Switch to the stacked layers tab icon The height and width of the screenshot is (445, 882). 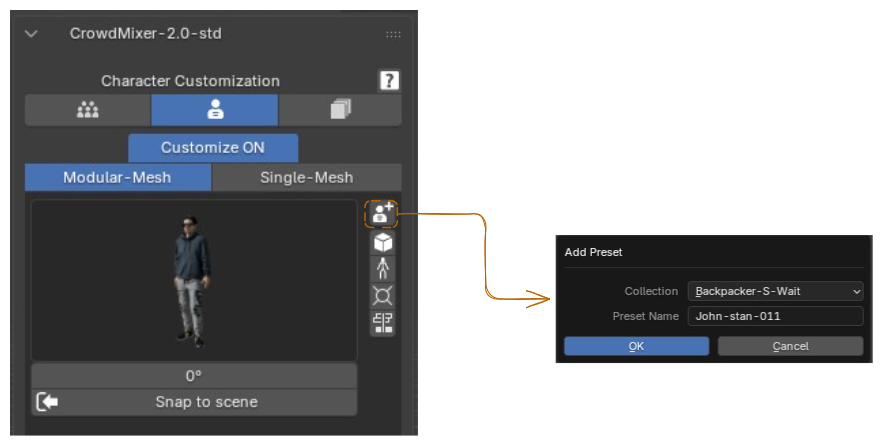(x=340, y=110)
